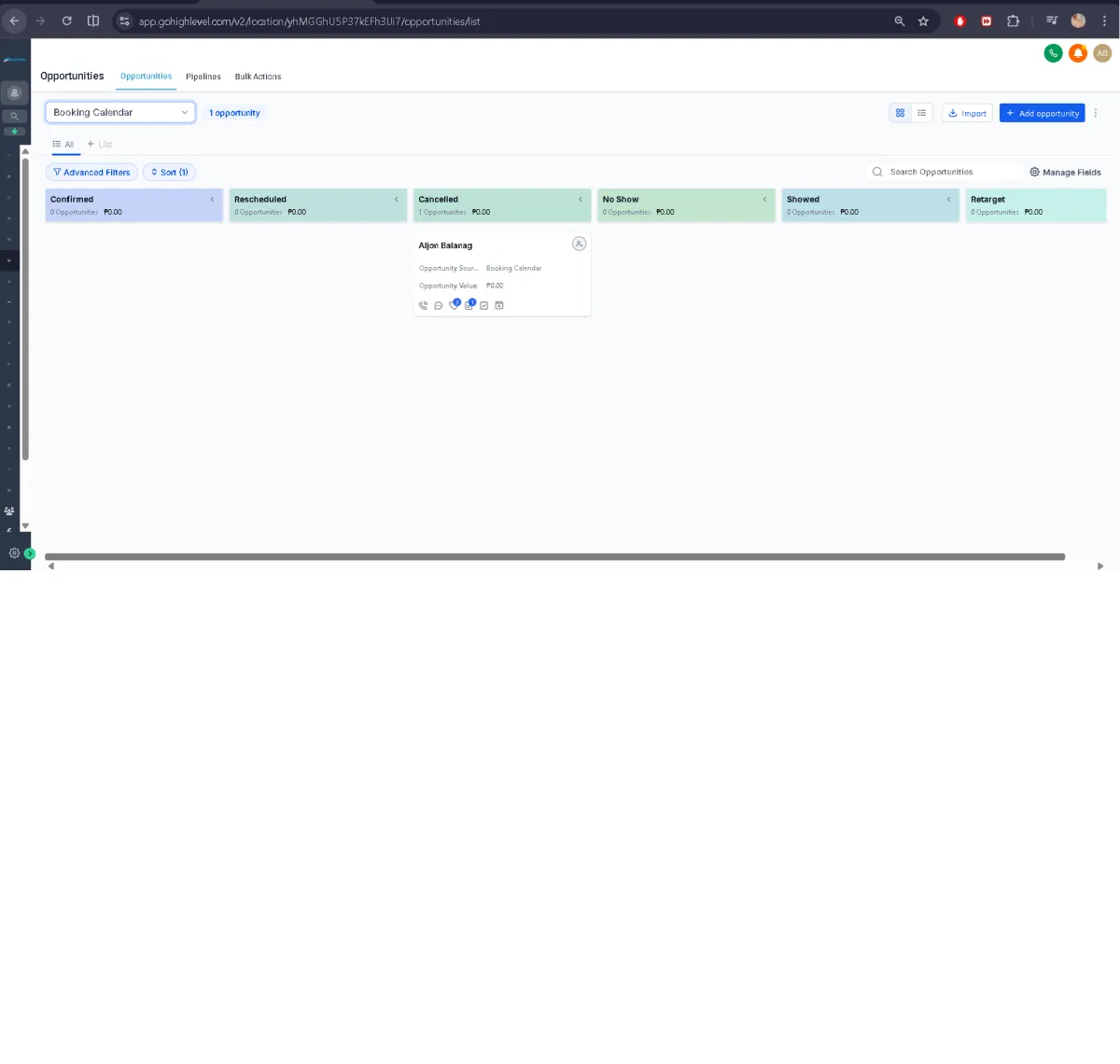Switch to list view layout

point(922,113)
